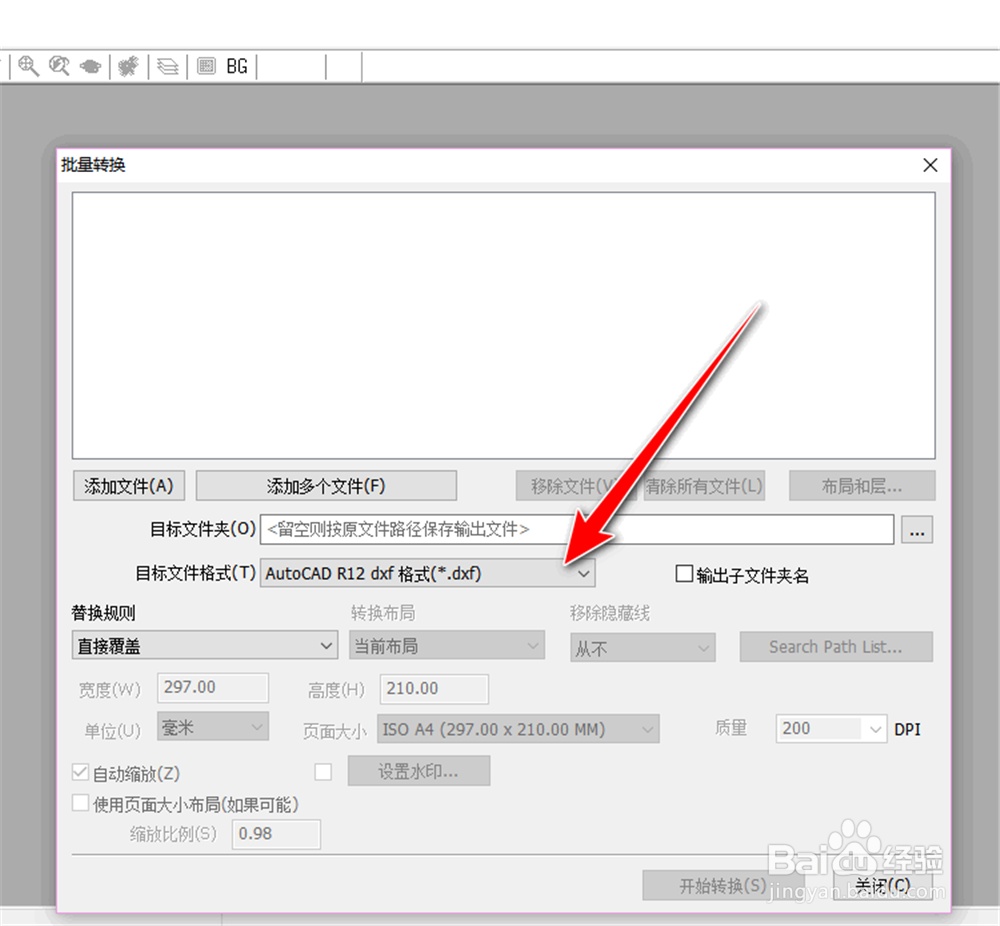Click the raster image toolbar icon
This screenshot has height=926, width=1000.
click(207, 66)
